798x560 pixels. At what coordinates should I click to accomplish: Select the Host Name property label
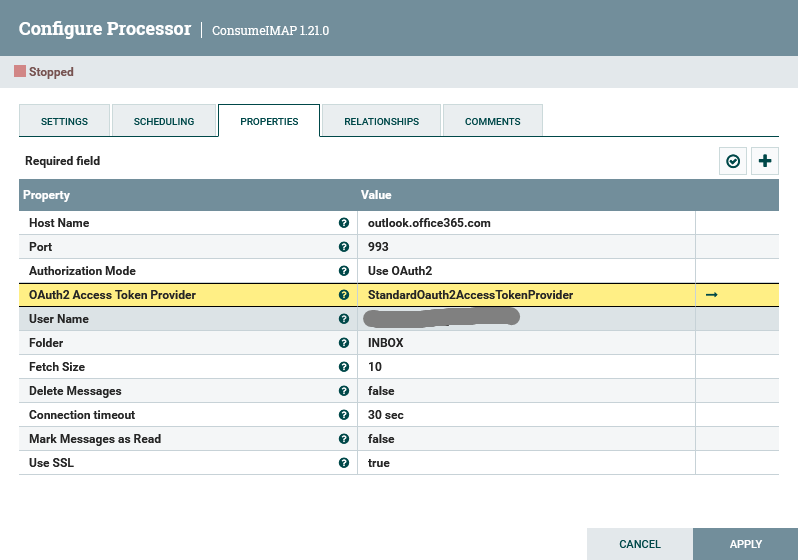click(x=59, y=223)
